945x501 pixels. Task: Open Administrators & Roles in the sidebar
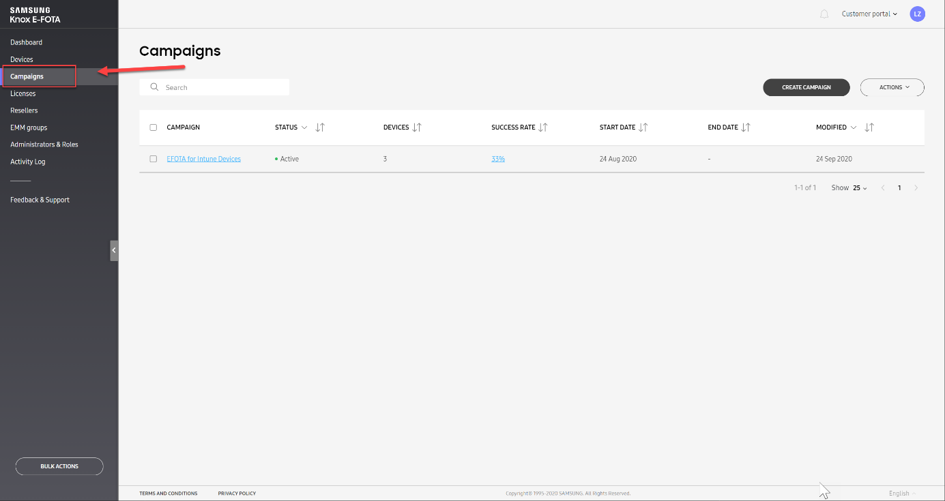(44, 145)
